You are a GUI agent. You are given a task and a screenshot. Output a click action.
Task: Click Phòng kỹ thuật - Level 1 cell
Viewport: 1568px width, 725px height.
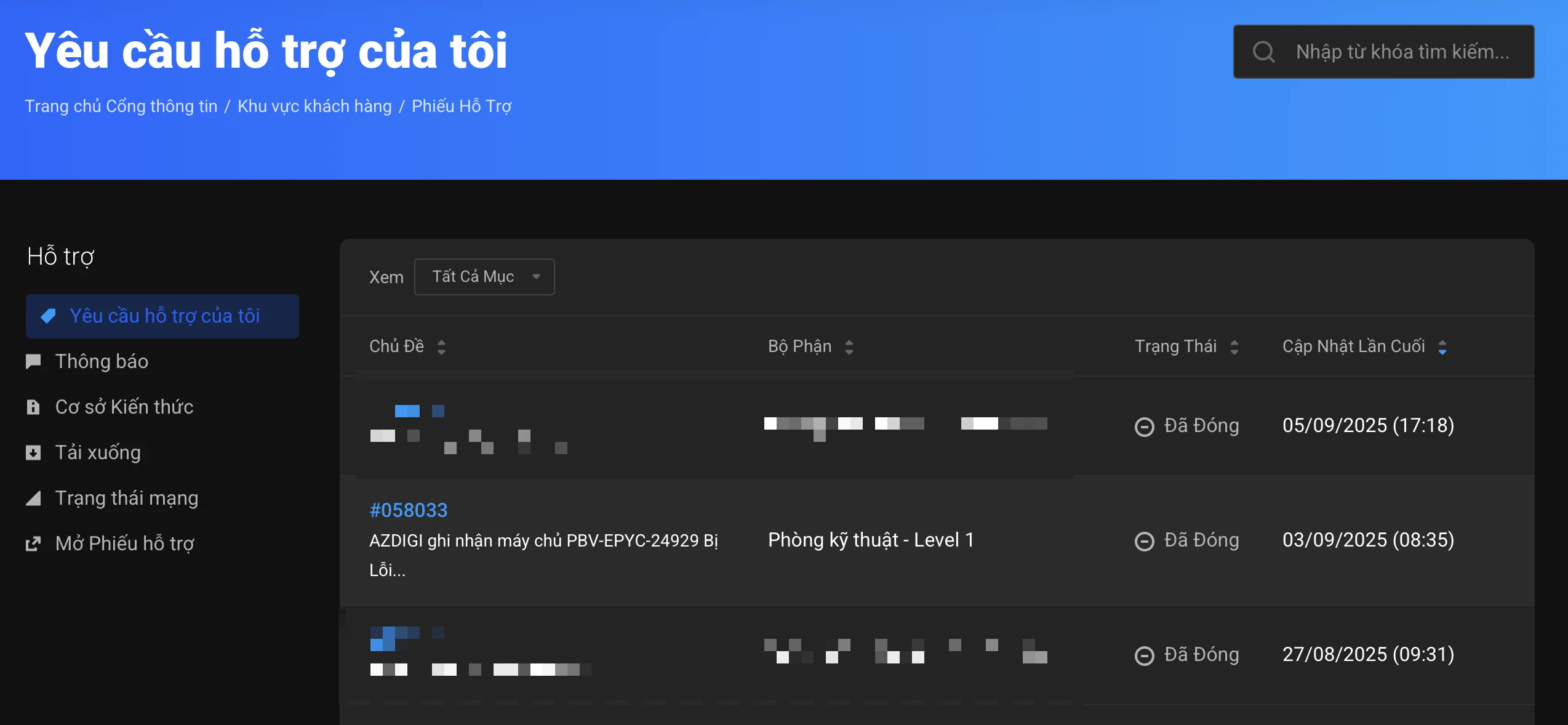tap(871, 540)
